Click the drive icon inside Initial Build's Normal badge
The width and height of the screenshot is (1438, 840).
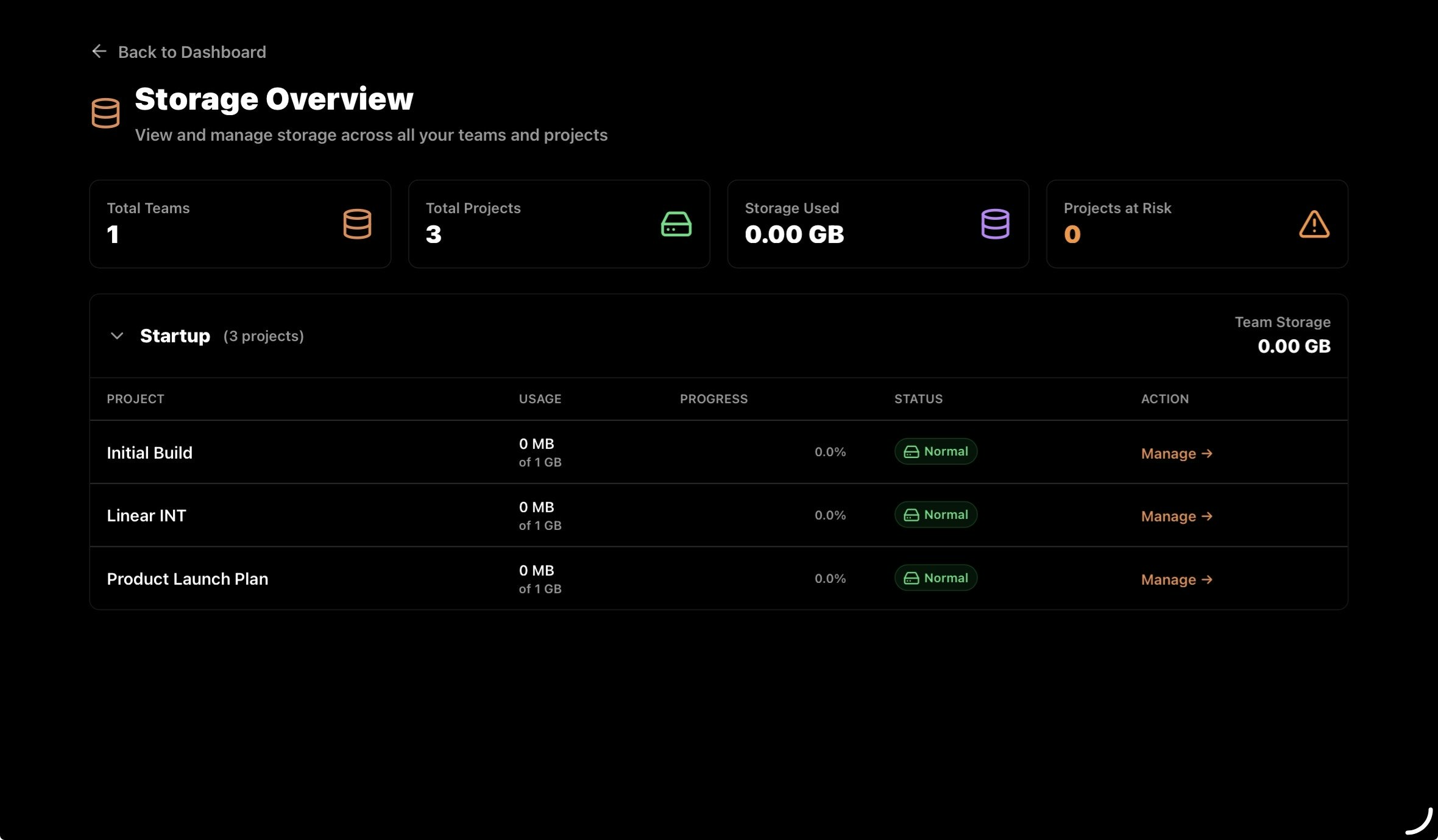click(911, 451)
